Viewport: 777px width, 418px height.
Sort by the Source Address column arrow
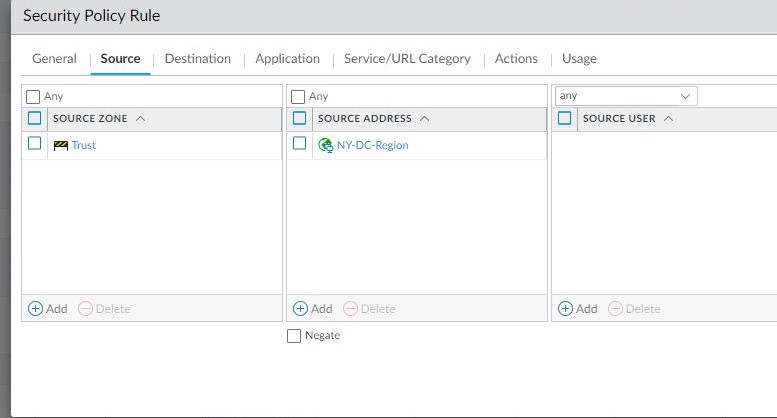424,118
